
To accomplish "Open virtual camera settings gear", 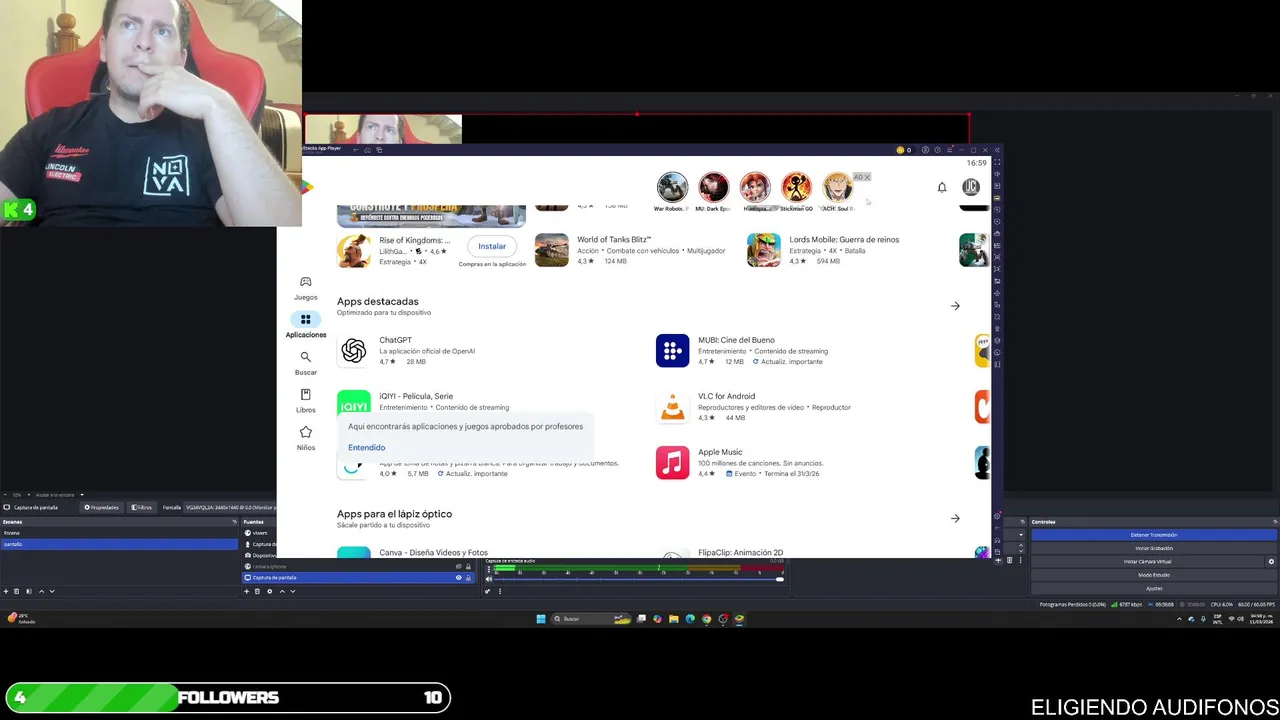I will (x=1272, y=561).
